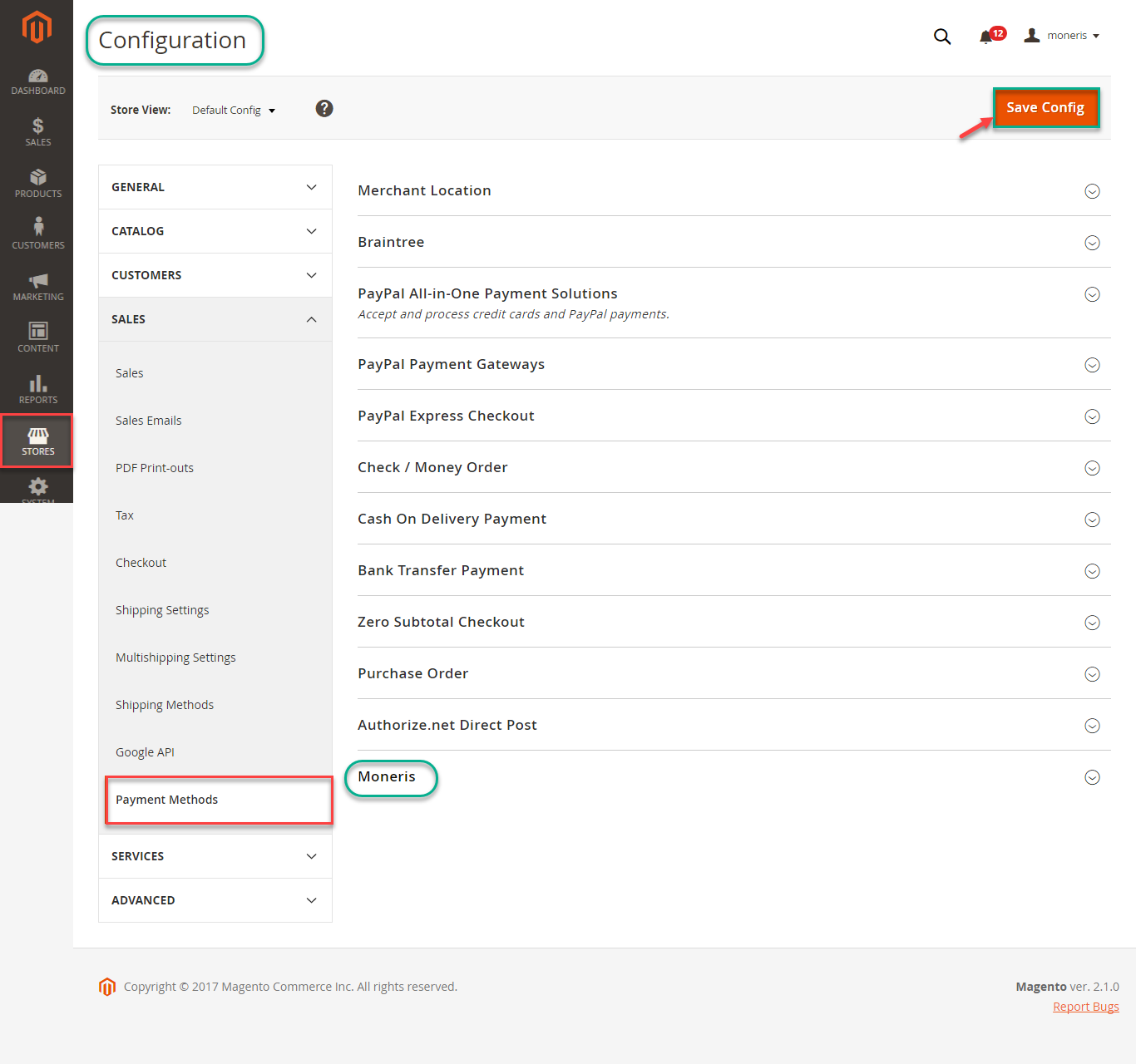Click the Save Config button
1136x1064 pixels.
point(1045,108)
